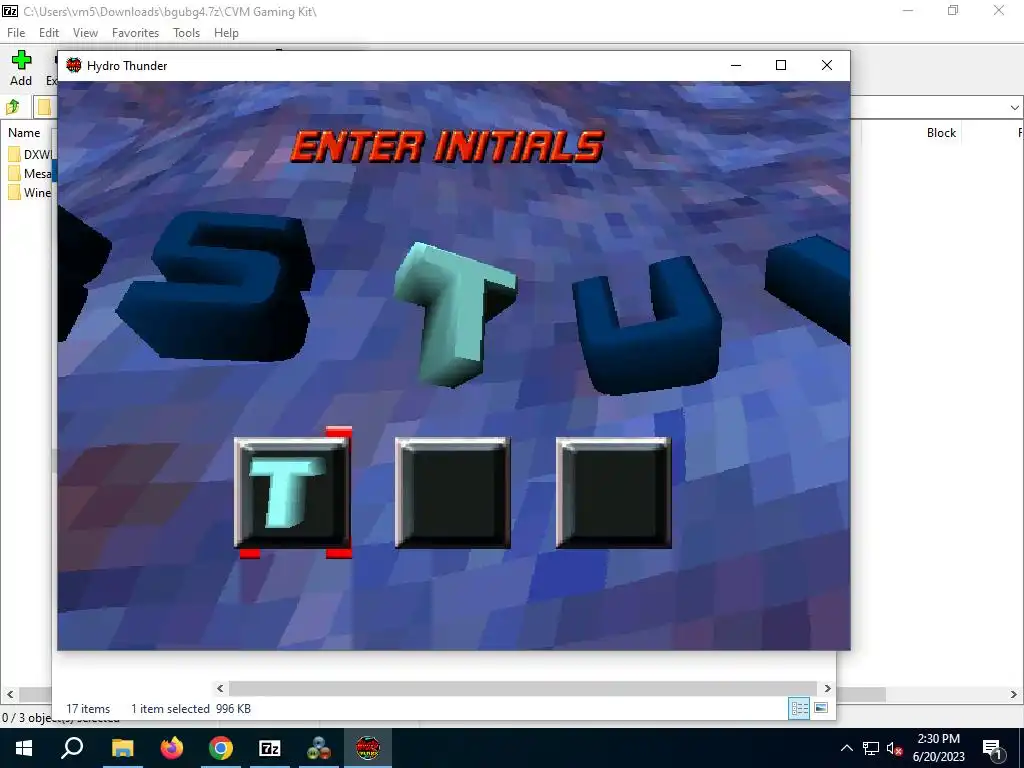
Task: Click the Explorer horizontal scrollbar track
Action: (x=523, y=688)
